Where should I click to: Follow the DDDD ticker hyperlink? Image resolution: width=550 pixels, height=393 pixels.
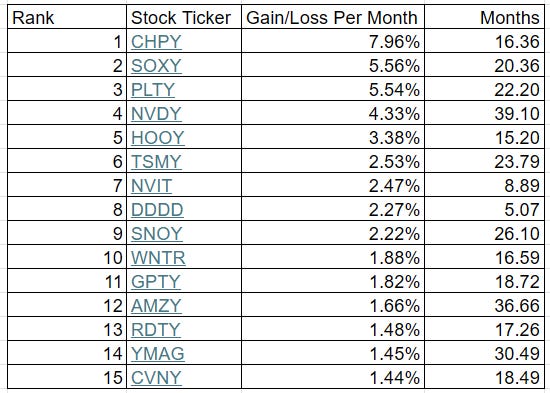coord(157,209)
